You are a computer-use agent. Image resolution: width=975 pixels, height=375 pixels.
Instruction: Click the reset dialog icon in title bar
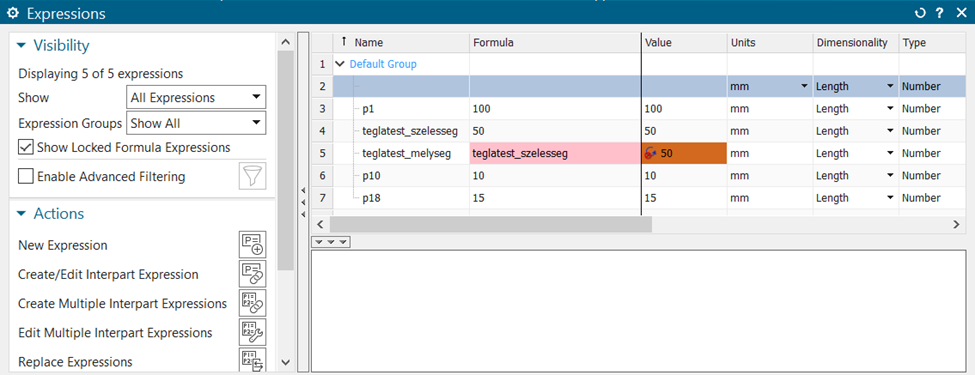click(x=921, y=13)
